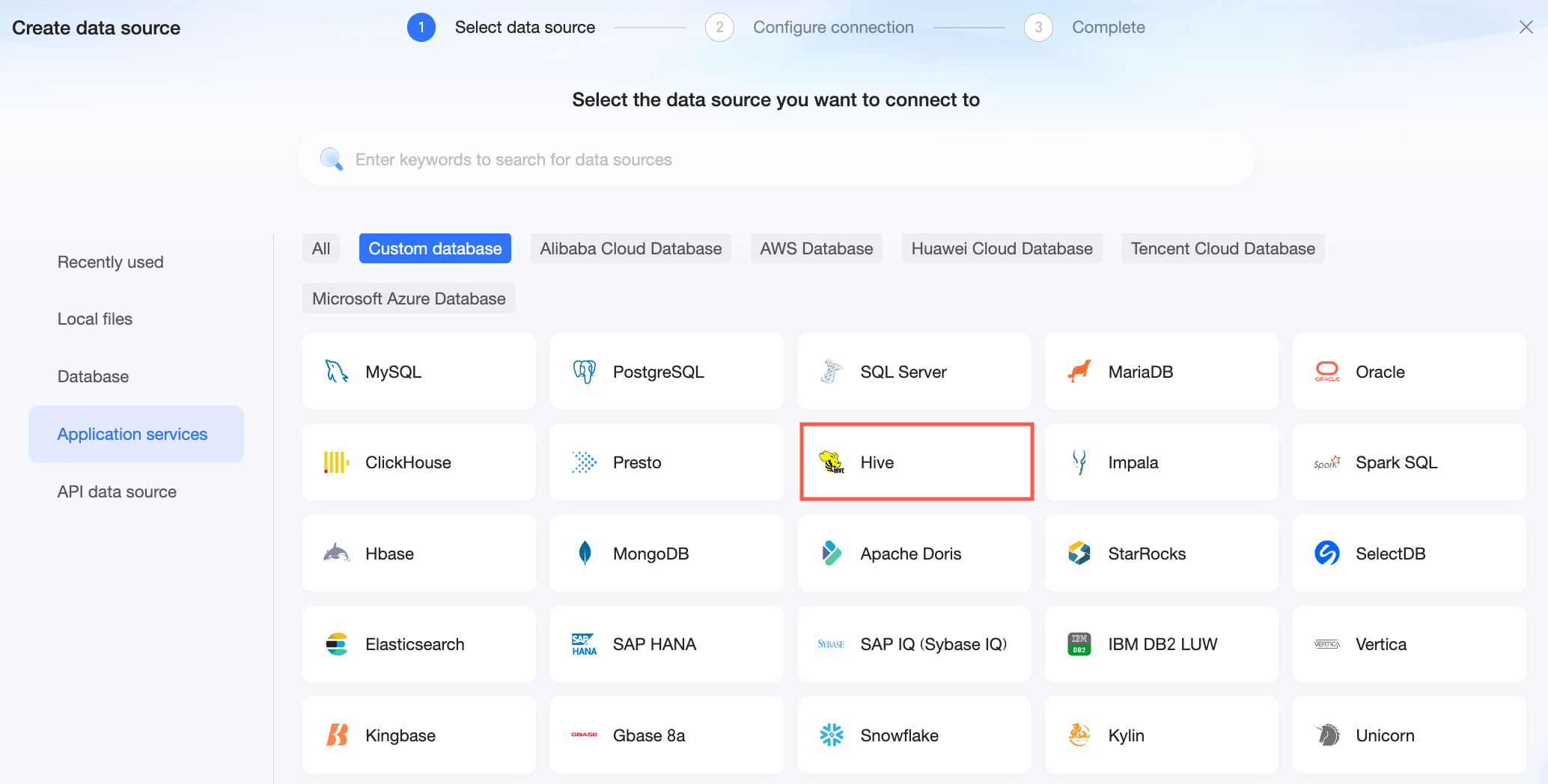This screenshot has height=784, width=1548.
Task: Click the data source search field
Action: click(775, 159)
